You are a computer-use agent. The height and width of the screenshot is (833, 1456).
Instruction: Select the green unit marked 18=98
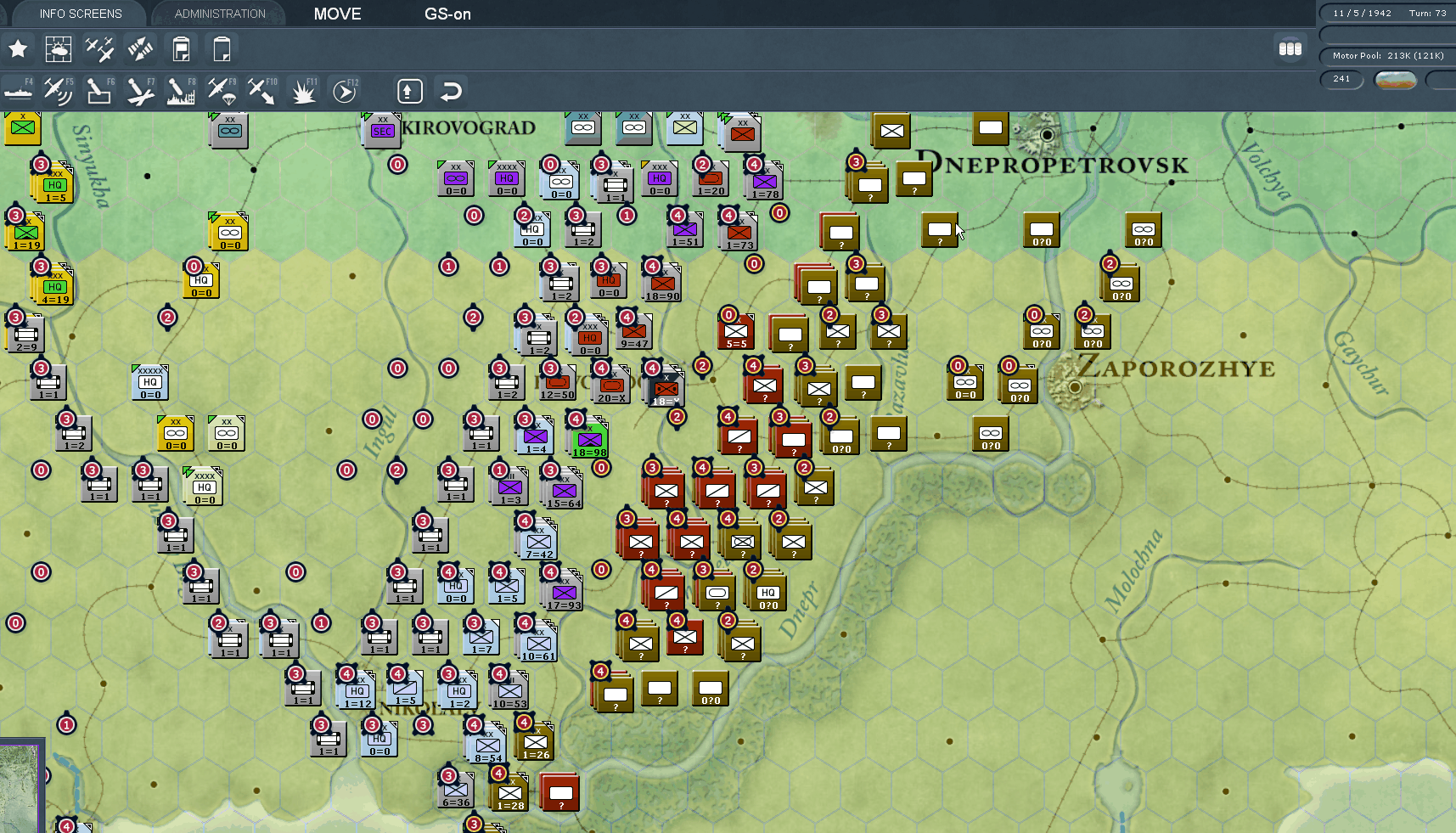click(x=589, y=439)
